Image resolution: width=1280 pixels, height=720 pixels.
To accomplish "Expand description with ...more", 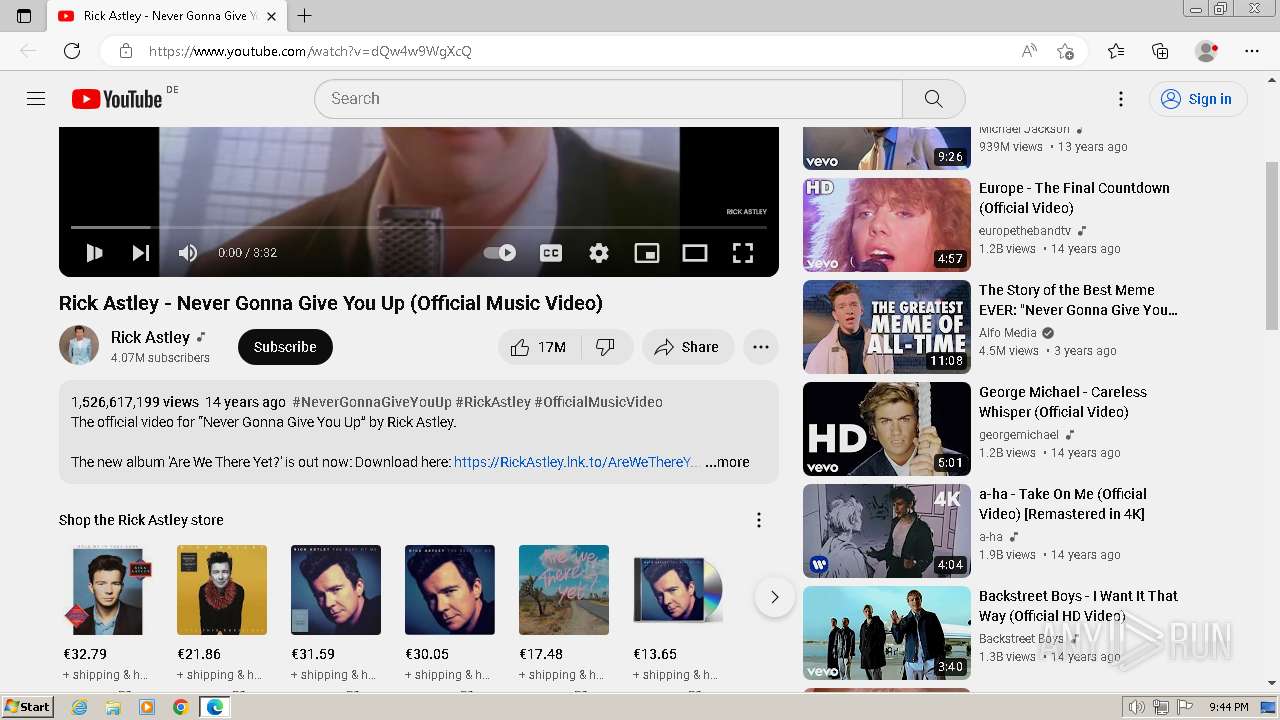I will click(x=727, y=462).
